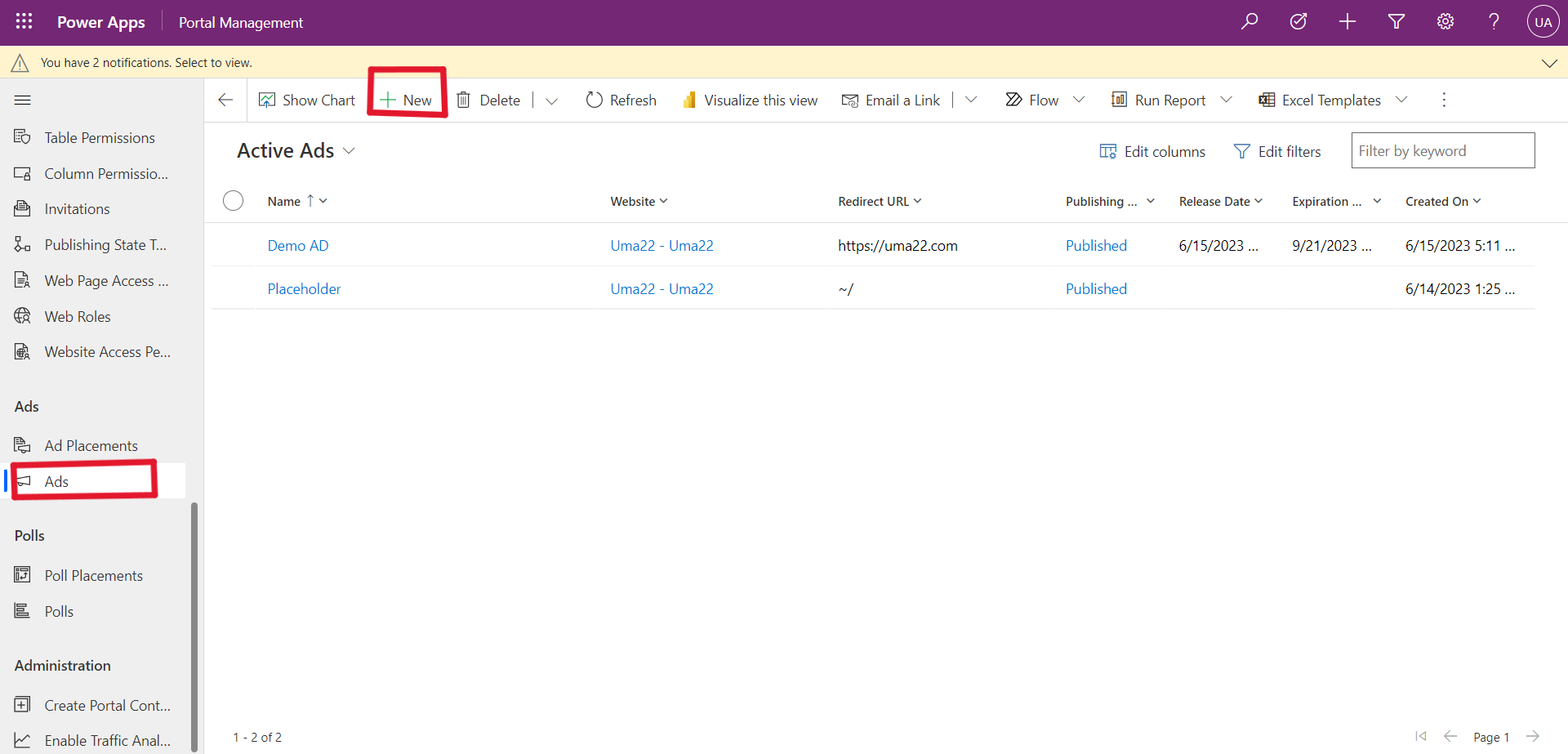Image resolution: width=1568 pixels, height=754 pixels.
Task: Click Excel Templates
Action: click(1320, 100)
